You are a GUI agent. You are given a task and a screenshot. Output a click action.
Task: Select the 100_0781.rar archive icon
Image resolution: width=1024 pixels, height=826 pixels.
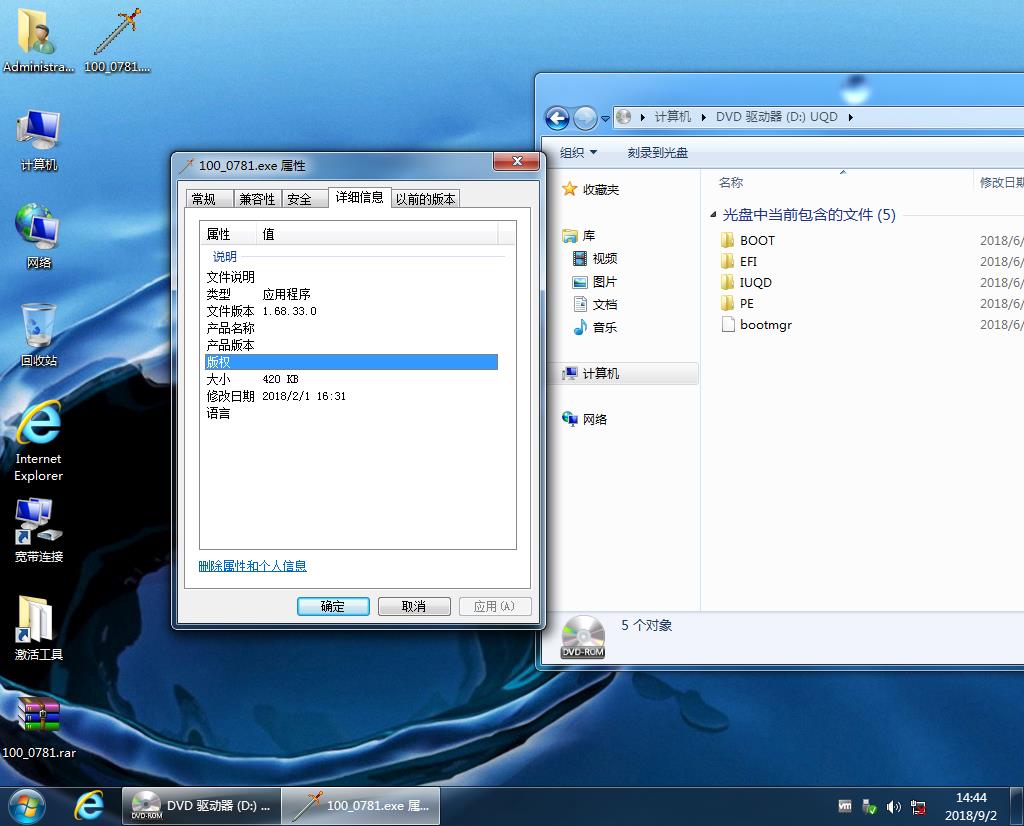(x=39, y=727)
